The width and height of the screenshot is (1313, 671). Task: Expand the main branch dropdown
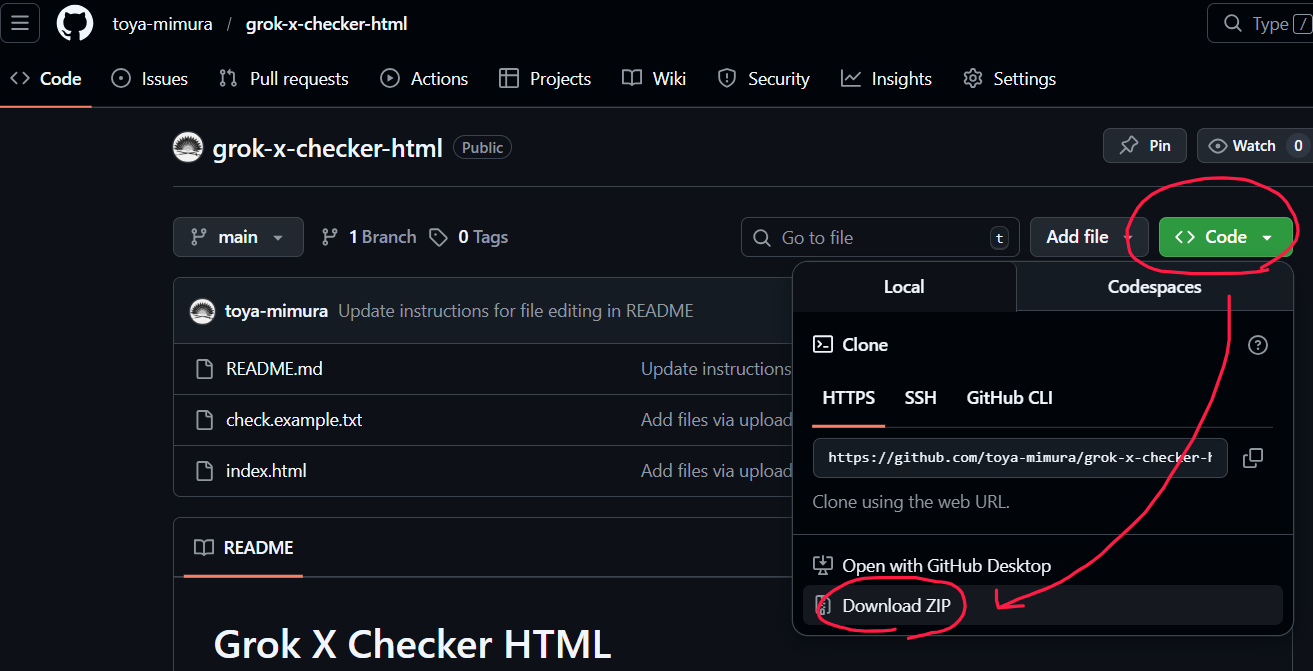click(x=238, y=237)
